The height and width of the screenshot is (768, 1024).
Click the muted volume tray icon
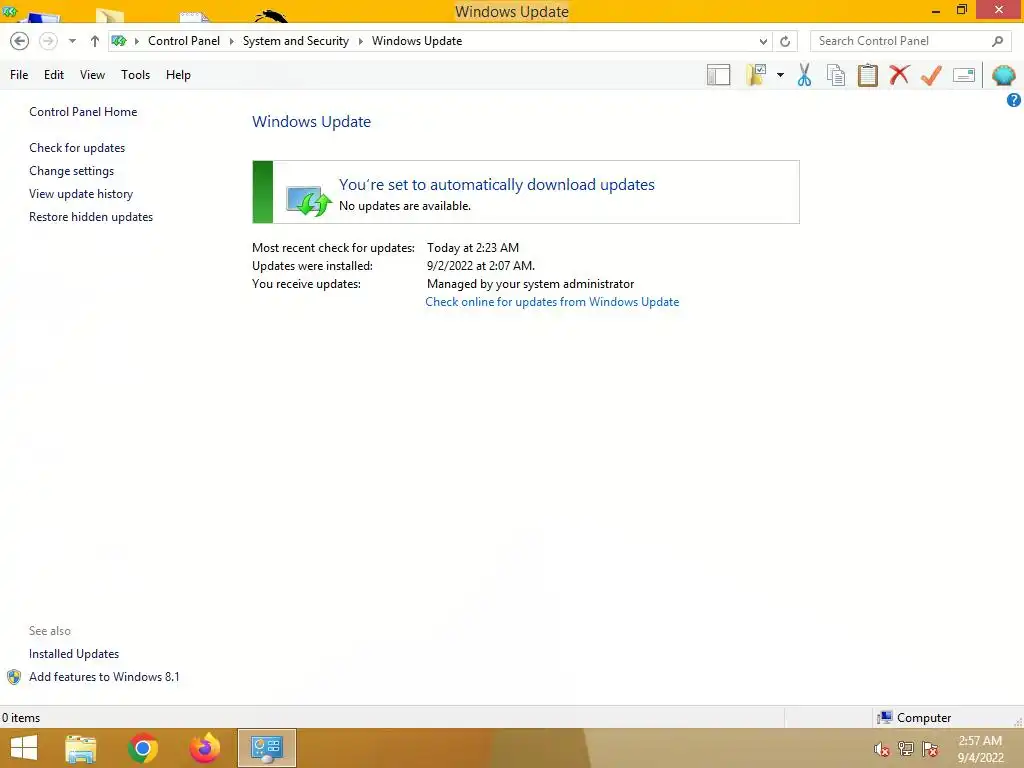[882, 749]
